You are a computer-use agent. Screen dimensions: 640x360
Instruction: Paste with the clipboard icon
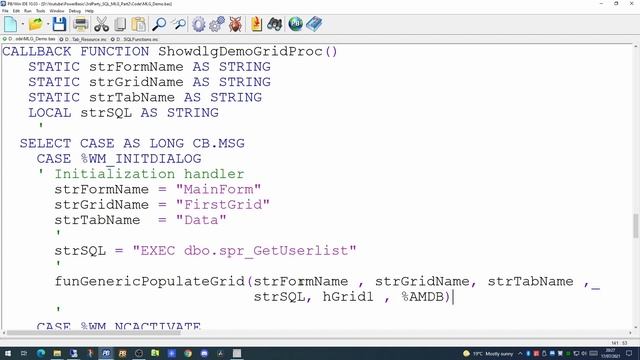(138, 24)
